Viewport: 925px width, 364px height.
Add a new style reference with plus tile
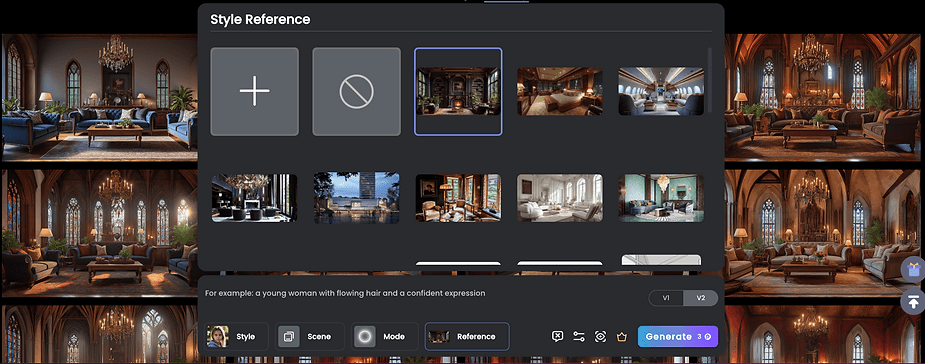point(254,91)
